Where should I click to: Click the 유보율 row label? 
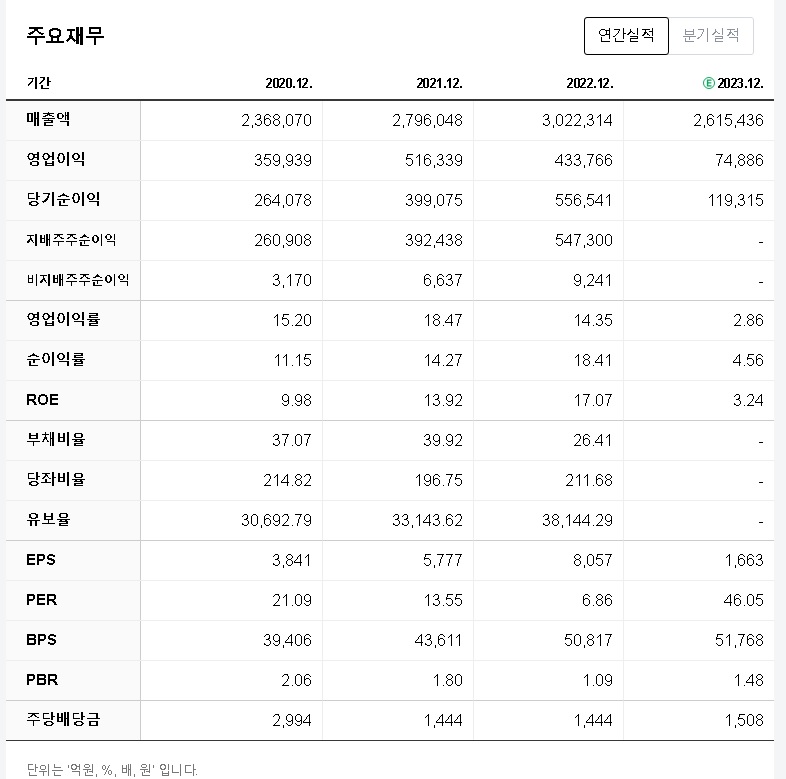(x=48, y=520)
